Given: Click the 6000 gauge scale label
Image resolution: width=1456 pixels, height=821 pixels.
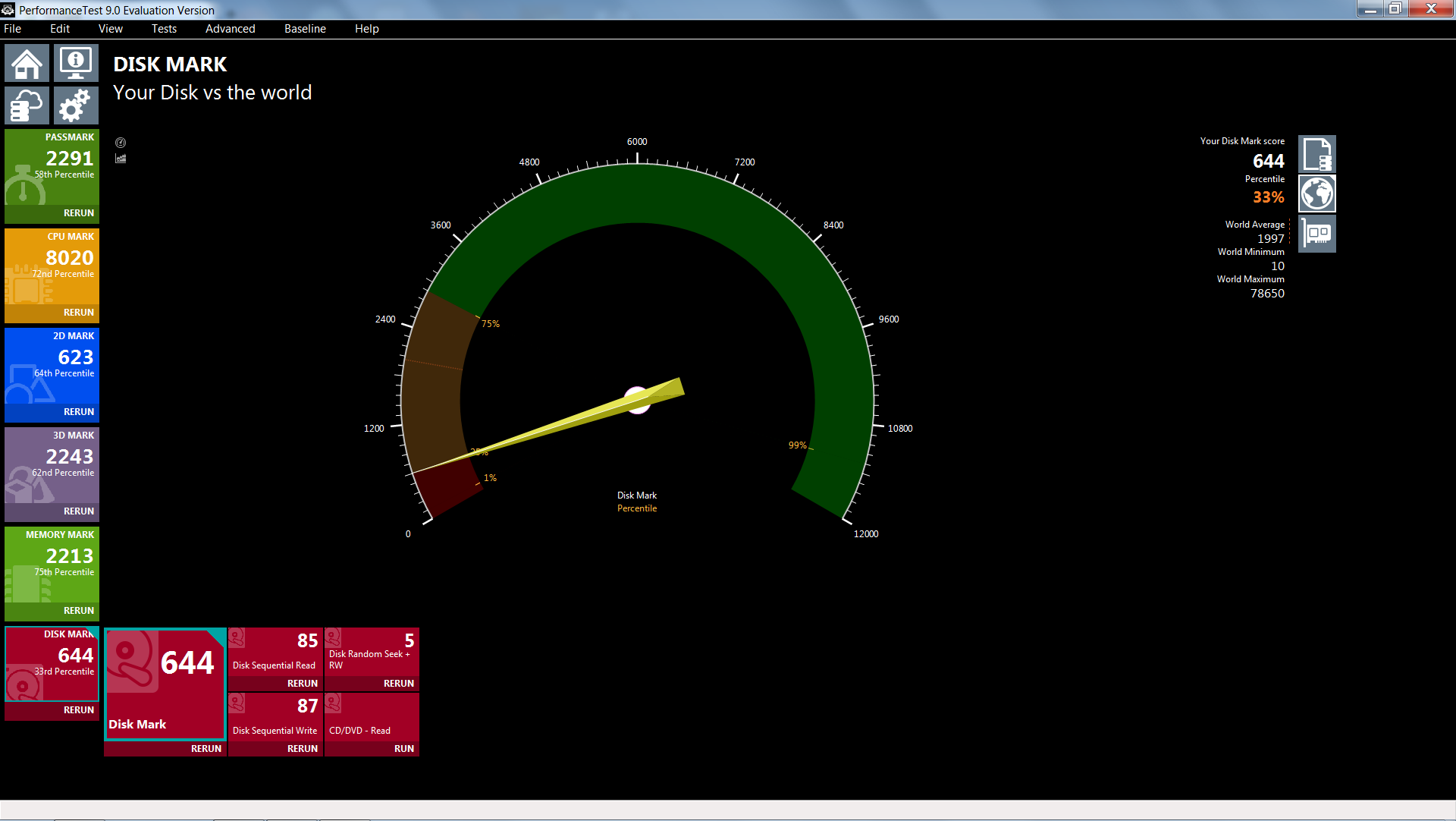Looking at the screenshot, I should coord(637,142).
